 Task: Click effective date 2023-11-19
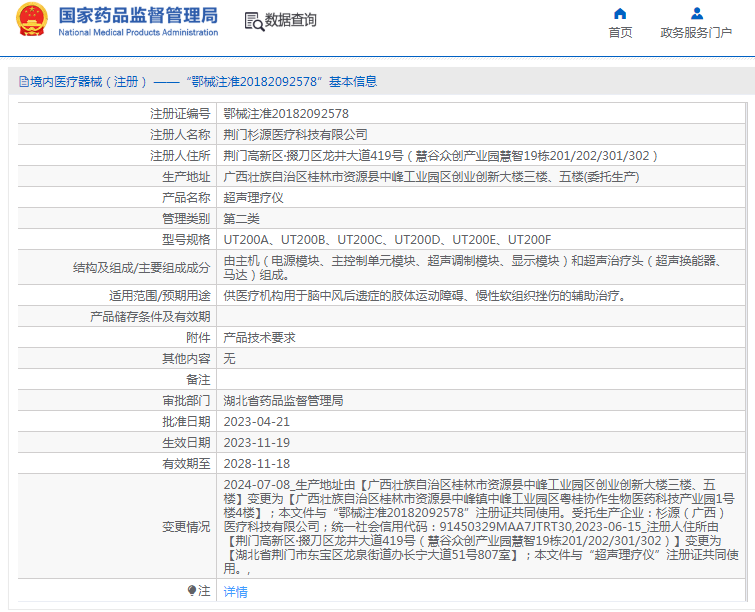[x=257, y=443]
